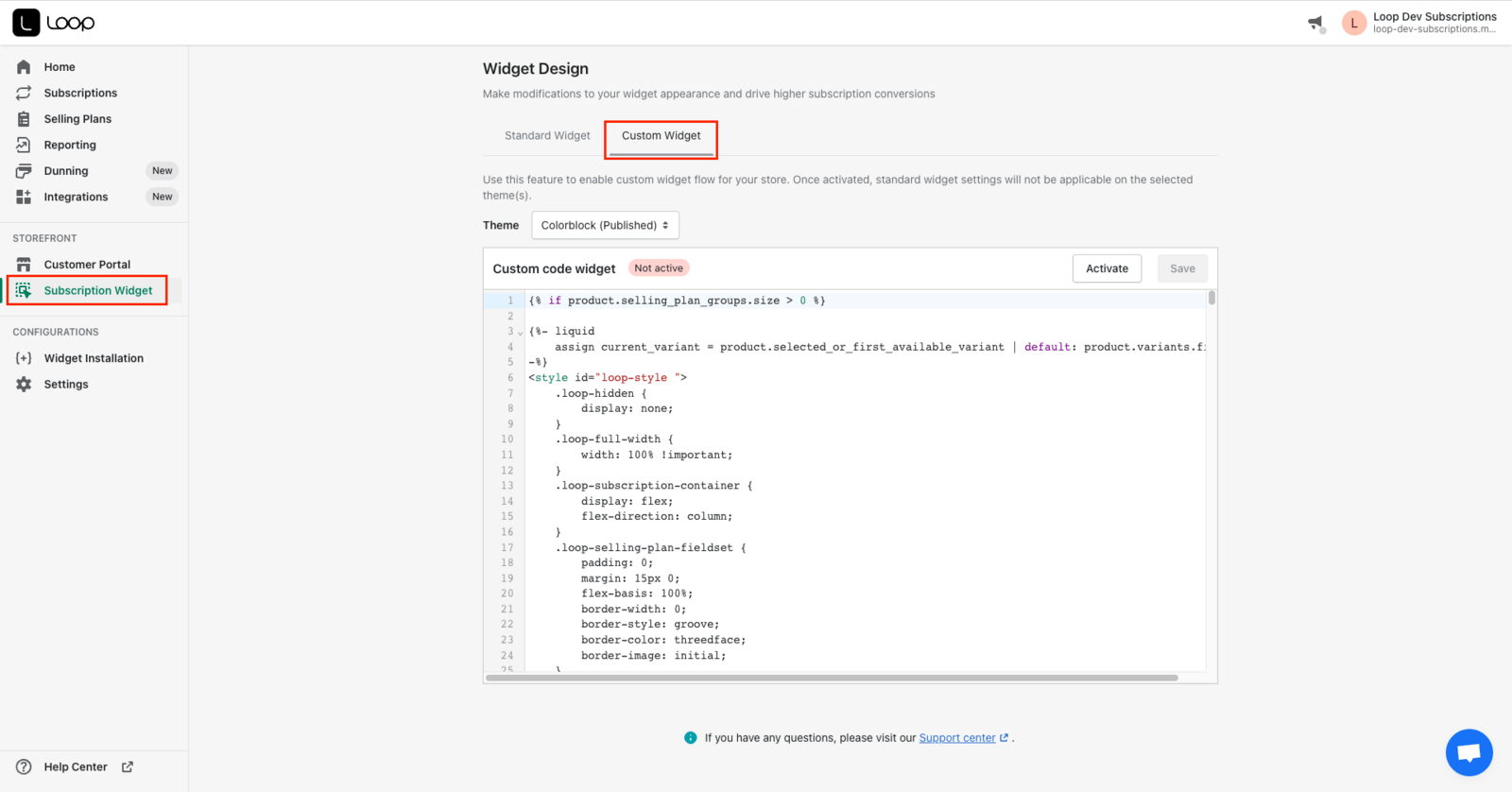Click the Dunning card icon

[x=24, y=171]
